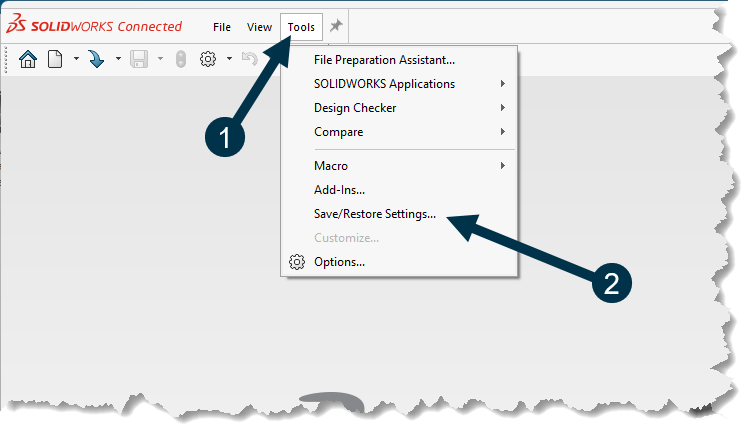Open SOLIDWORKS Applications submenu
The width and height of the screenshot is (748, 435).
point(399,84)
